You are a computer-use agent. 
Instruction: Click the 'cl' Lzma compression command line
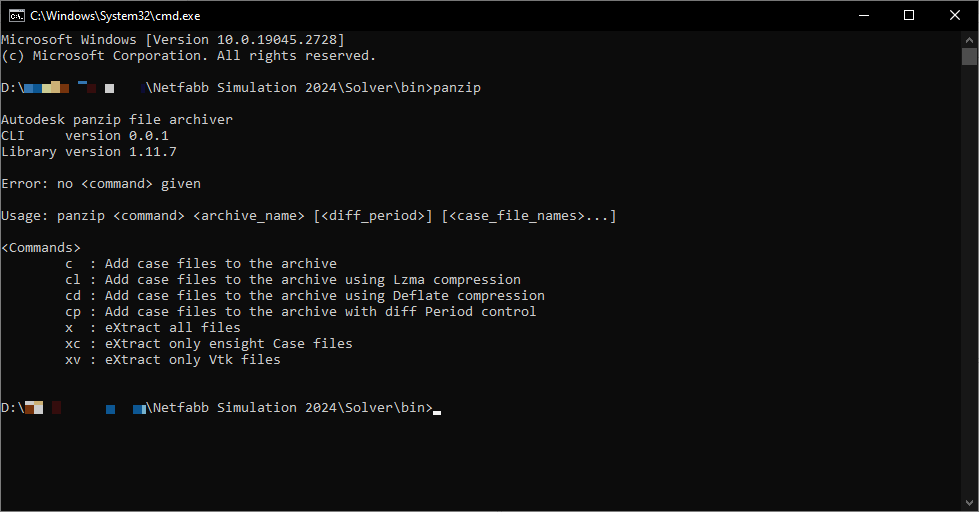tap(292, 280)
